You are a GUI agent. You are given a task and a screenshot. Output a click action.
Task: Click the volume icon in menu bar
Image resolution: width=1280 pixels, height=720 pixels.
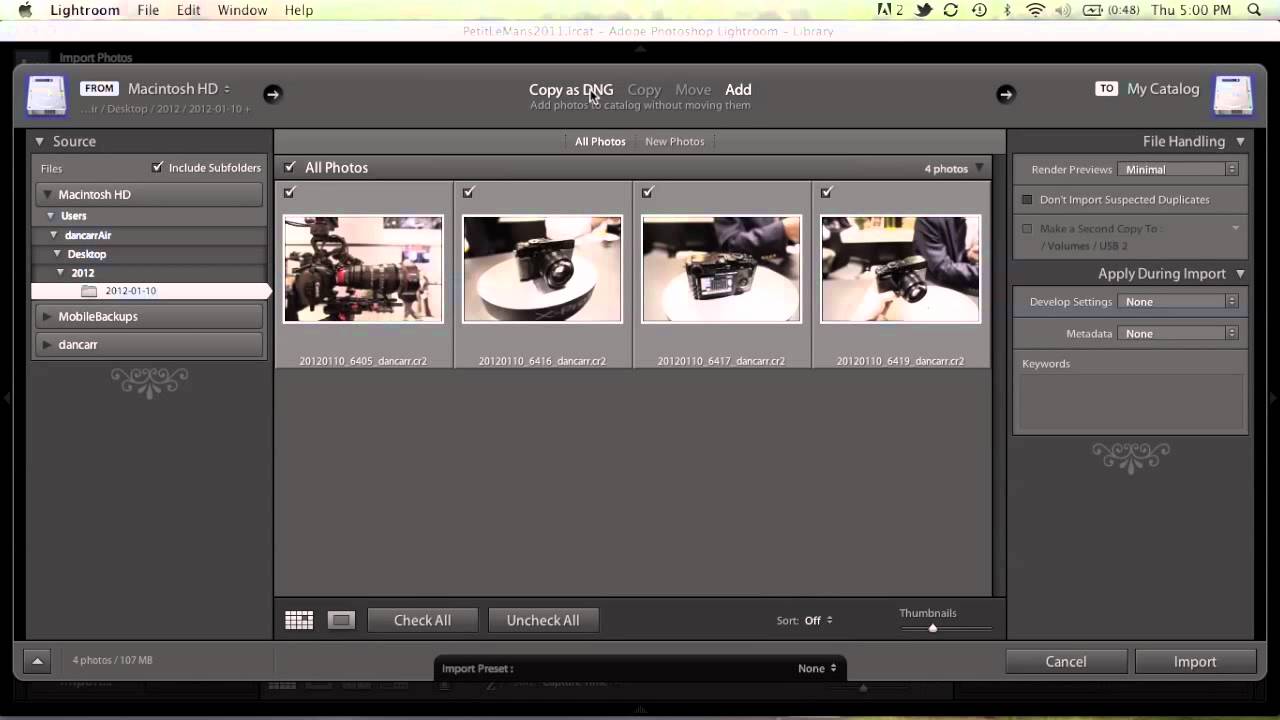pyautogui.click(x=1063, y=10)
